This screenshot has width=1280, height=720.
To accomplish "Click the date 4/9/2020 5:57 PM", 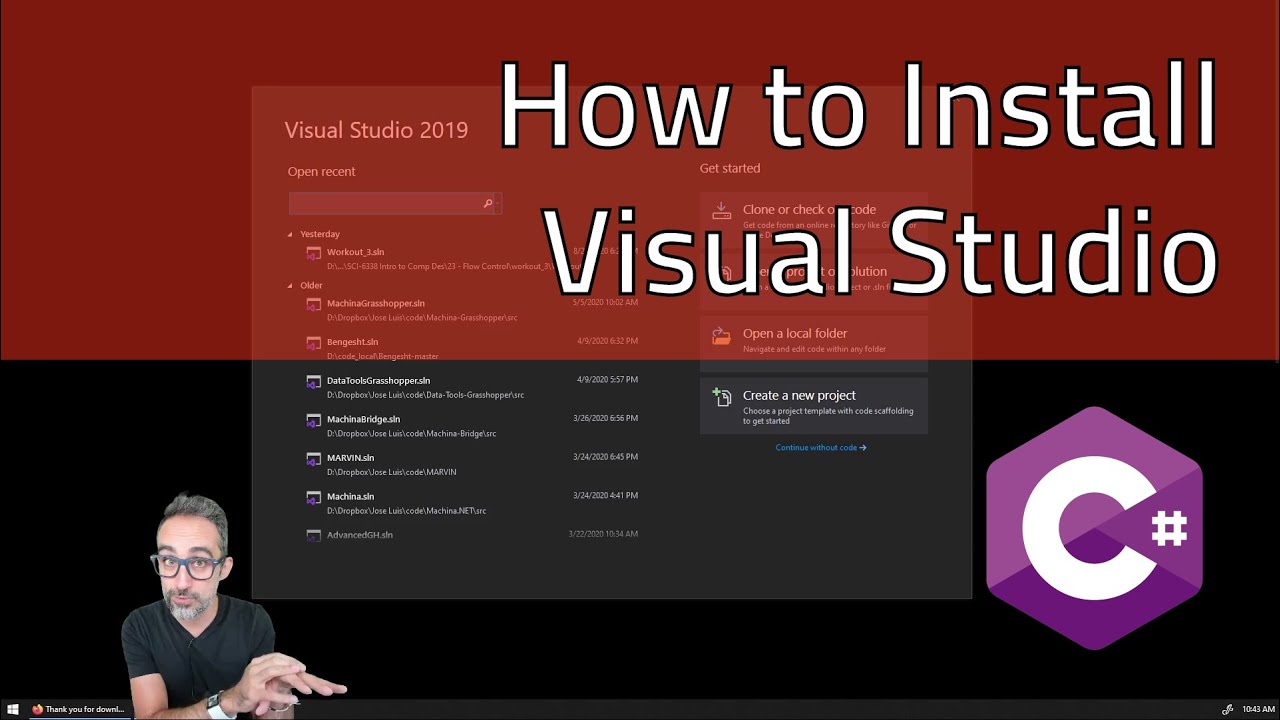I will click(x=607, y=379).
